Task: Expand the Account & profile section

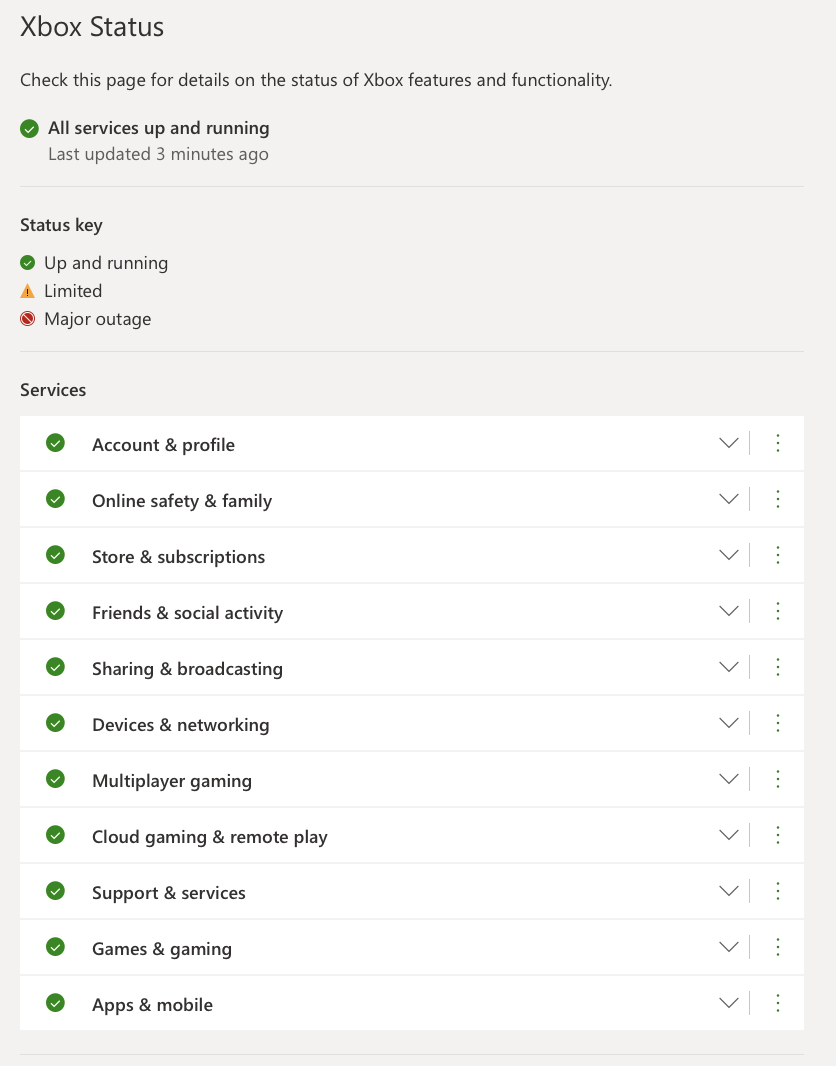Action: coord(729,443)
